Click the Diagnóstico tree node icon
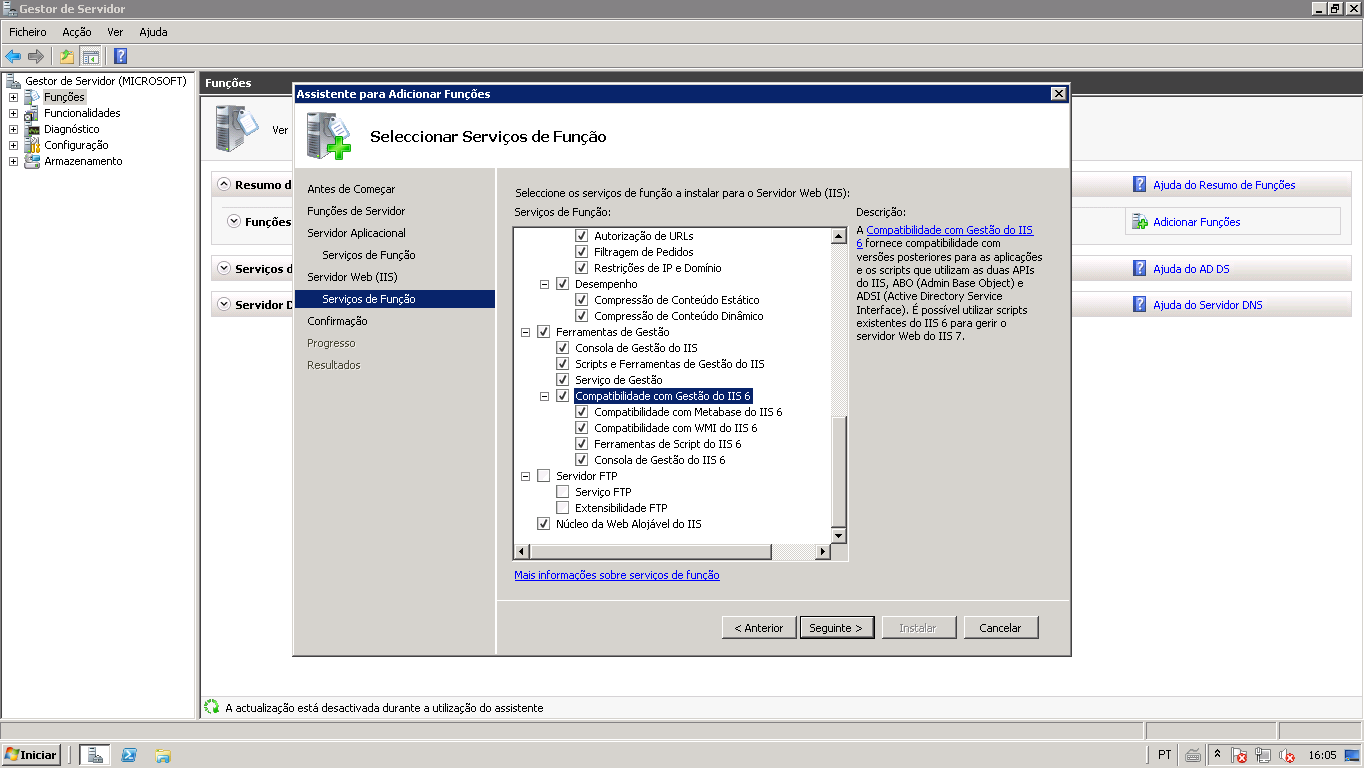Screen dimensions: 1364x768 32,129
